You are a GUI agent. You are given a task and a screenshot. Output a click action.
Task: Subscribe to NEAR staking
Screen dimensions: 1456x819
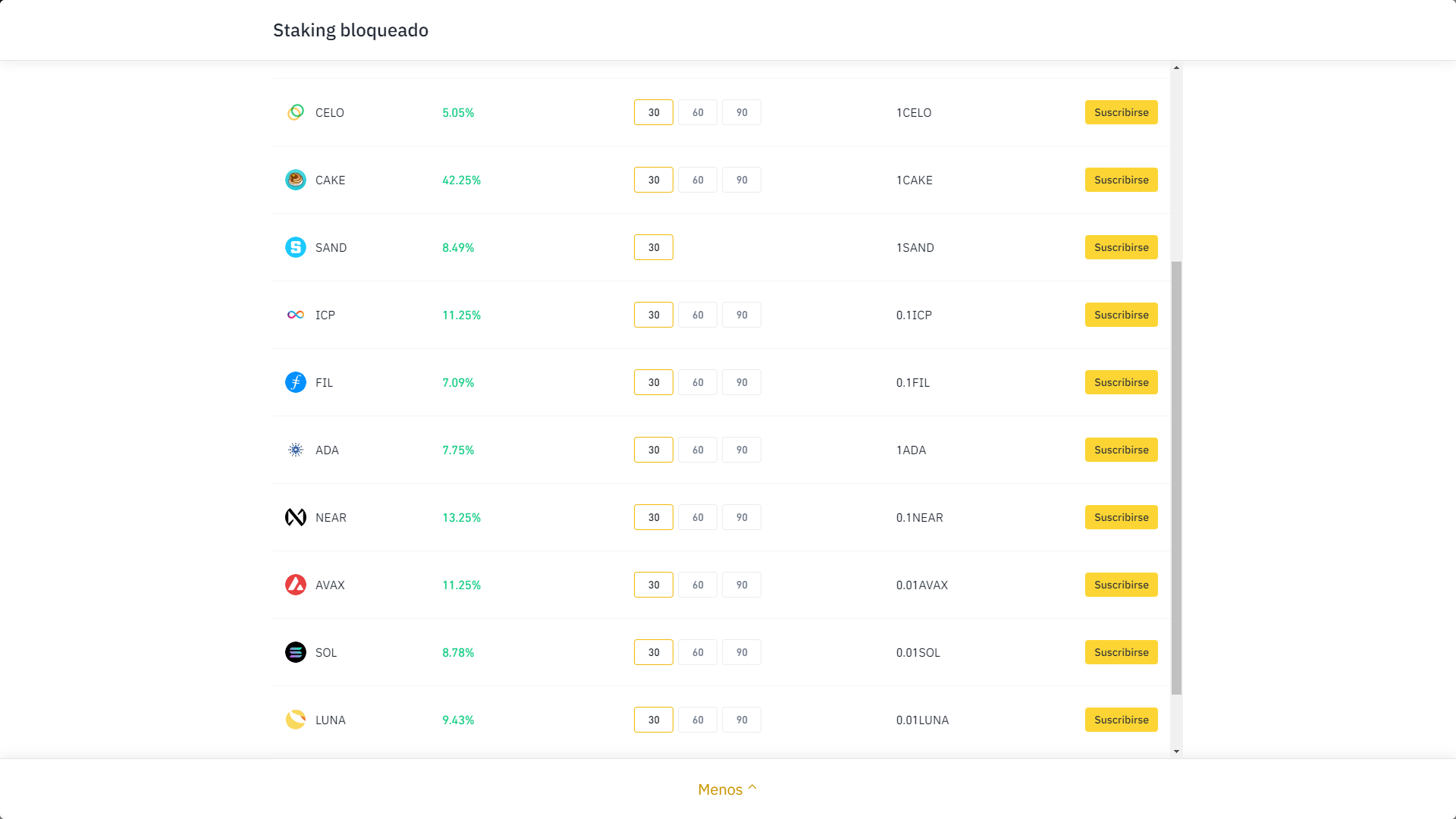1121,517
